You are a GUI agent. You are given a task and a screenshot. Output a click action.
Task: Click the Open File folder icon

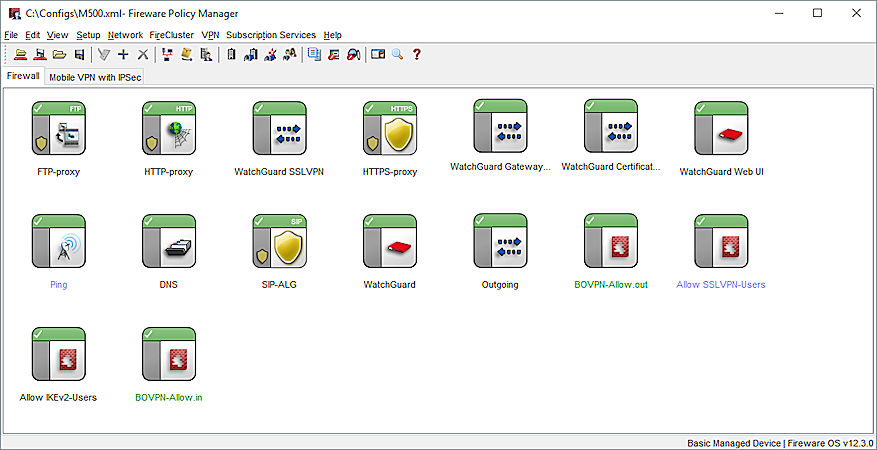(x=59, y=54)
